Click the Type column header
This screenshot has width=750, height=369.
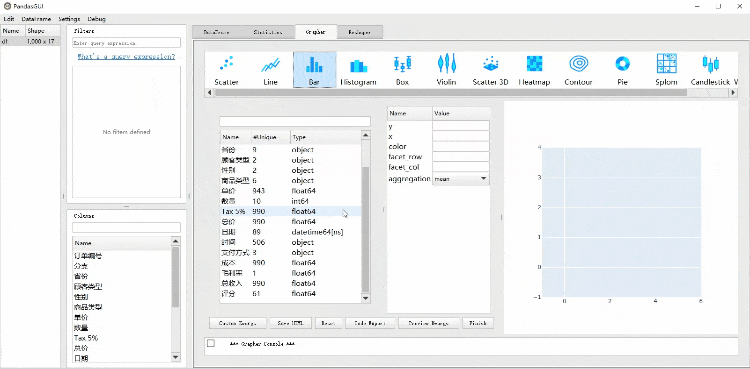(x=326, y=137)
